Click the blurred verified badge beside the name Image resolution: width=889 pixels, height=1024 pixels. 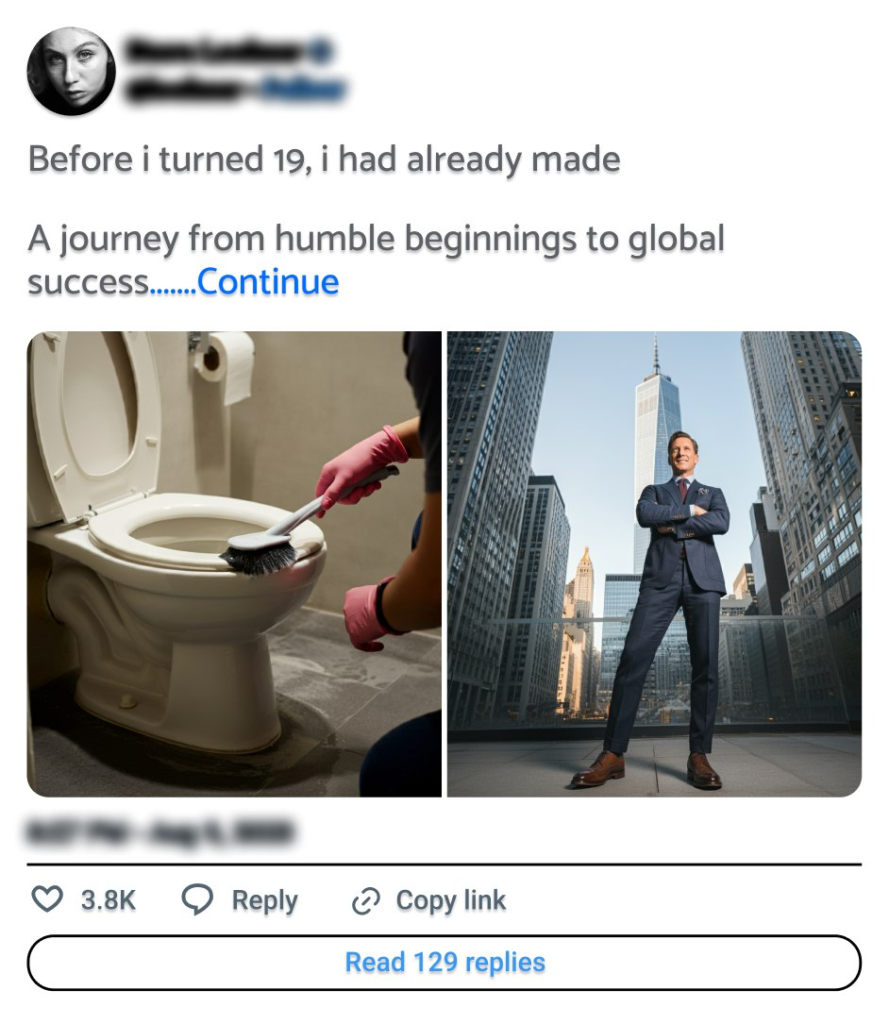pos(322,51)
